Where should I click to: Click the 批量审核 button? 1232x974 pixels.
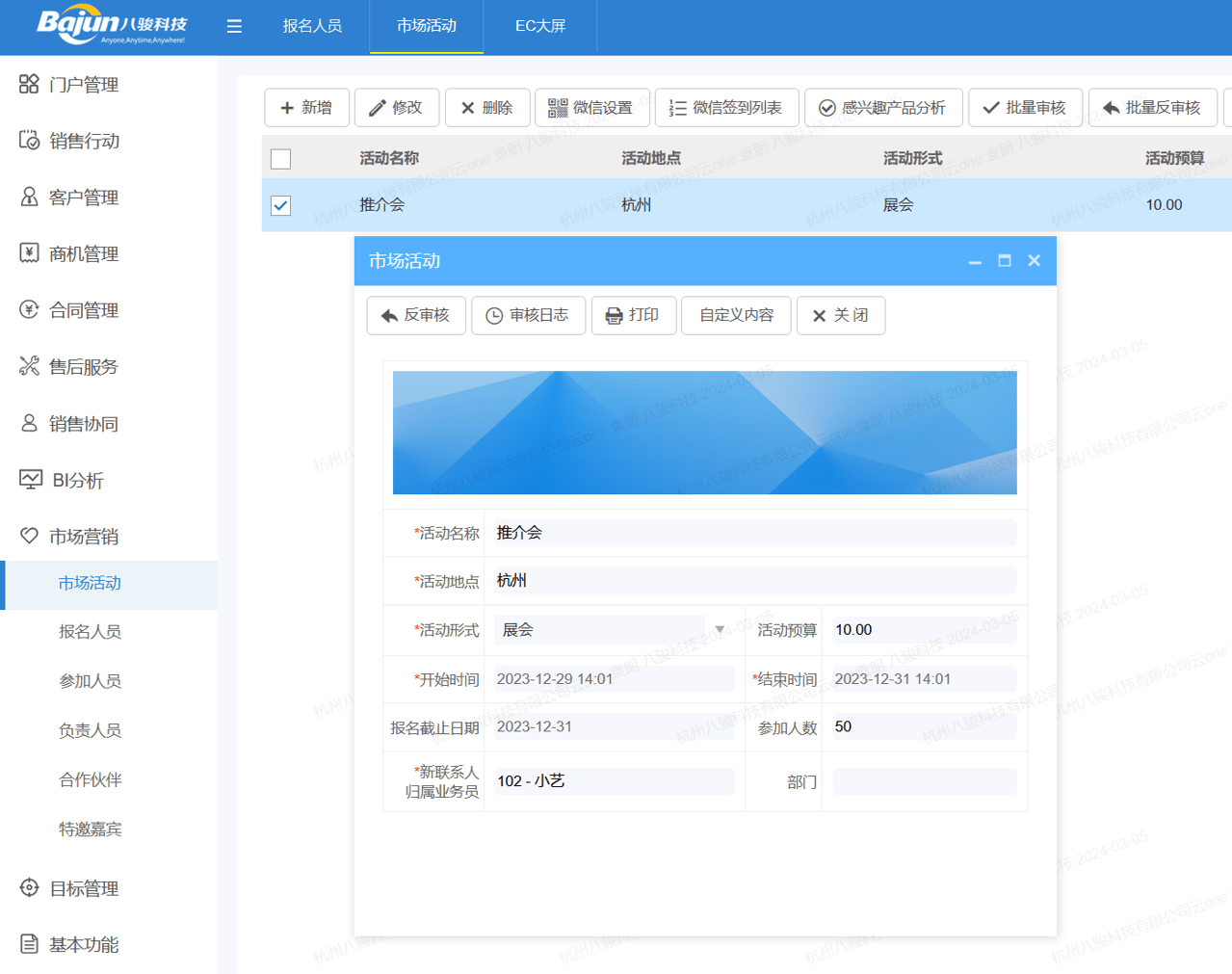1025,107
